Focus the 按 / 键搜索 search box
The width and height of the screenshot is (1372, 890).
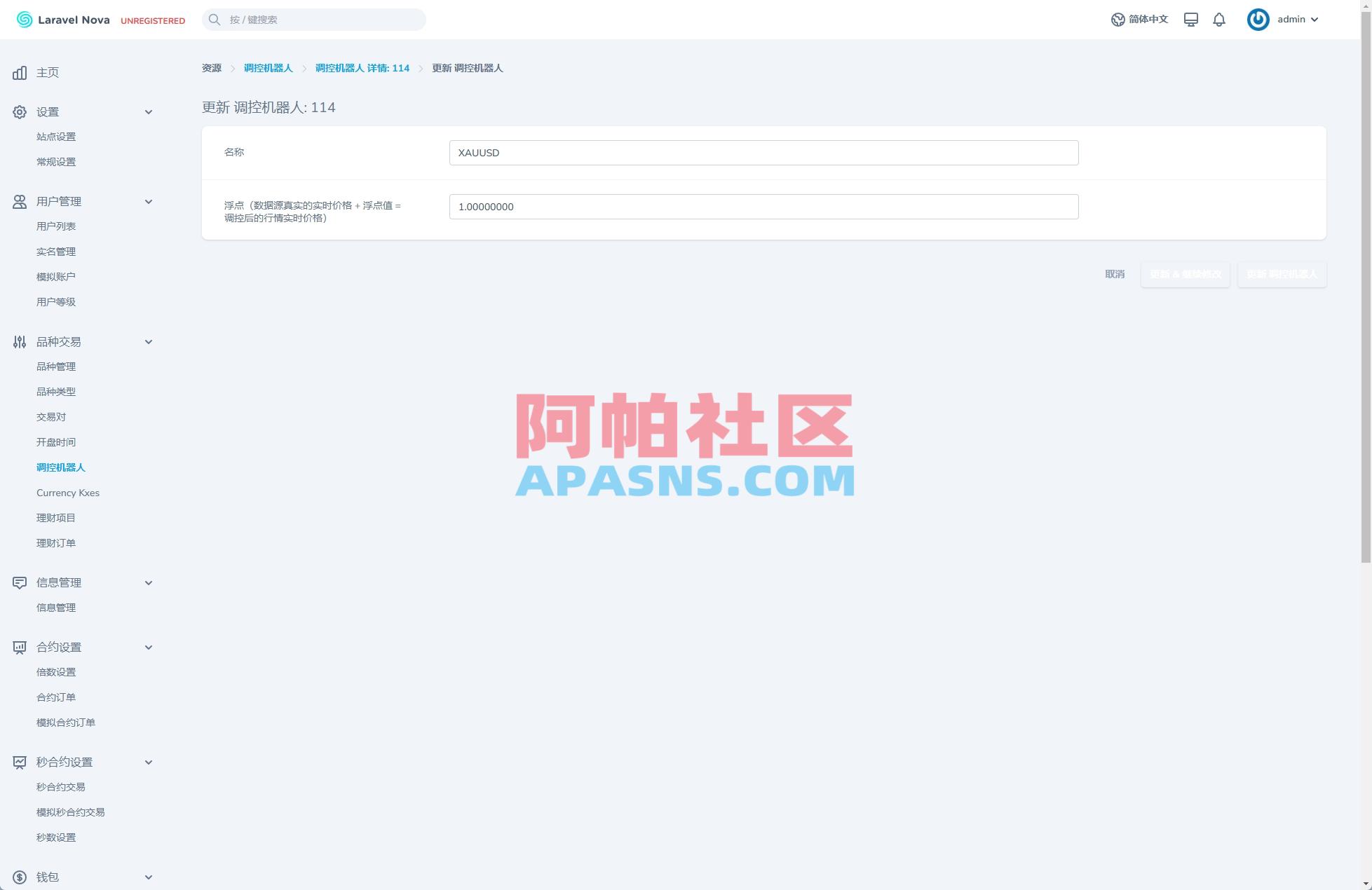click(313, 19)
